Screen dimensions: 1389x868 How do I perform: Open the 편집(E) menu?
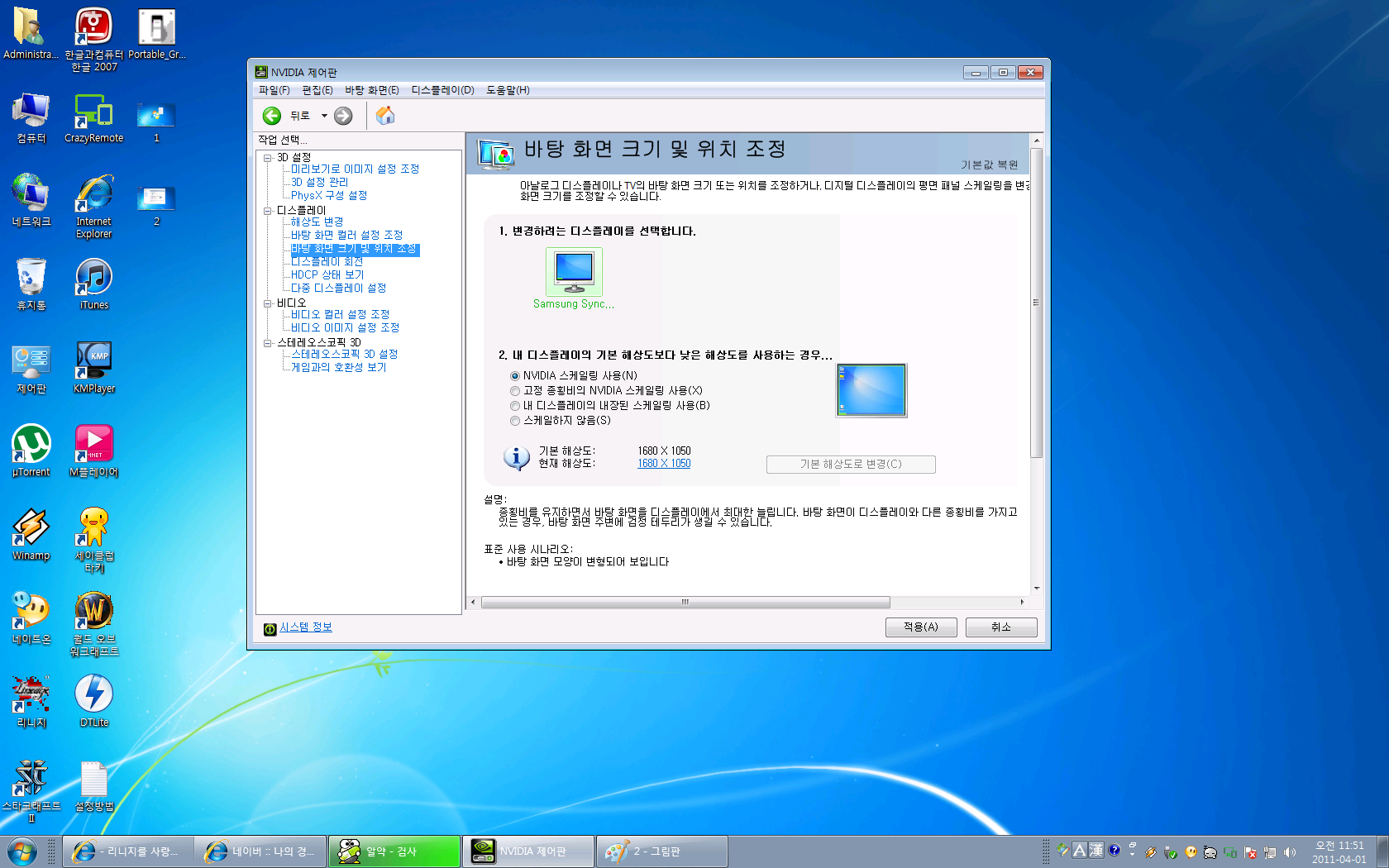pyautogui.click(x=317, y=90)
